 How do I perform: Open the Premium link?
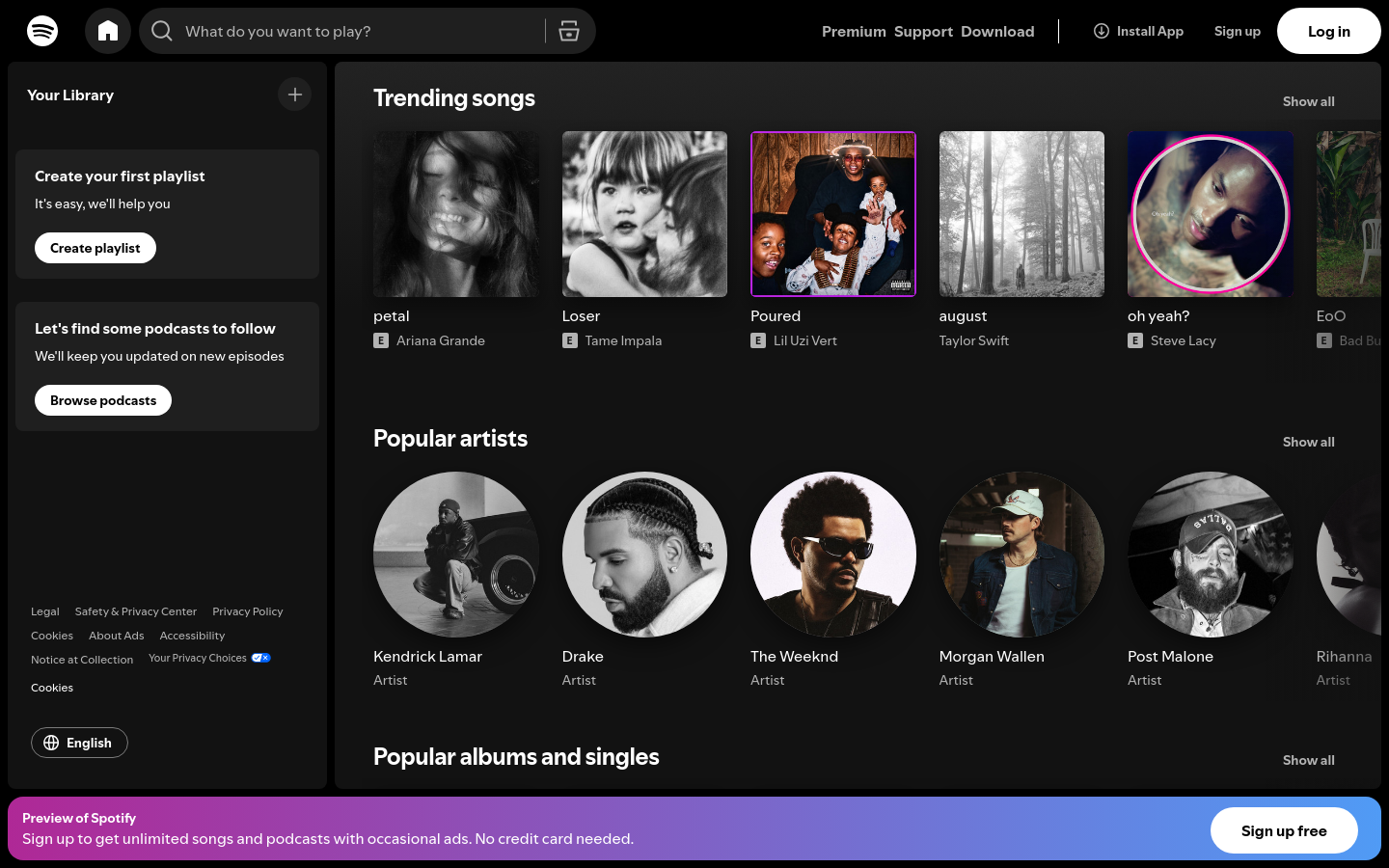(854, 31)
